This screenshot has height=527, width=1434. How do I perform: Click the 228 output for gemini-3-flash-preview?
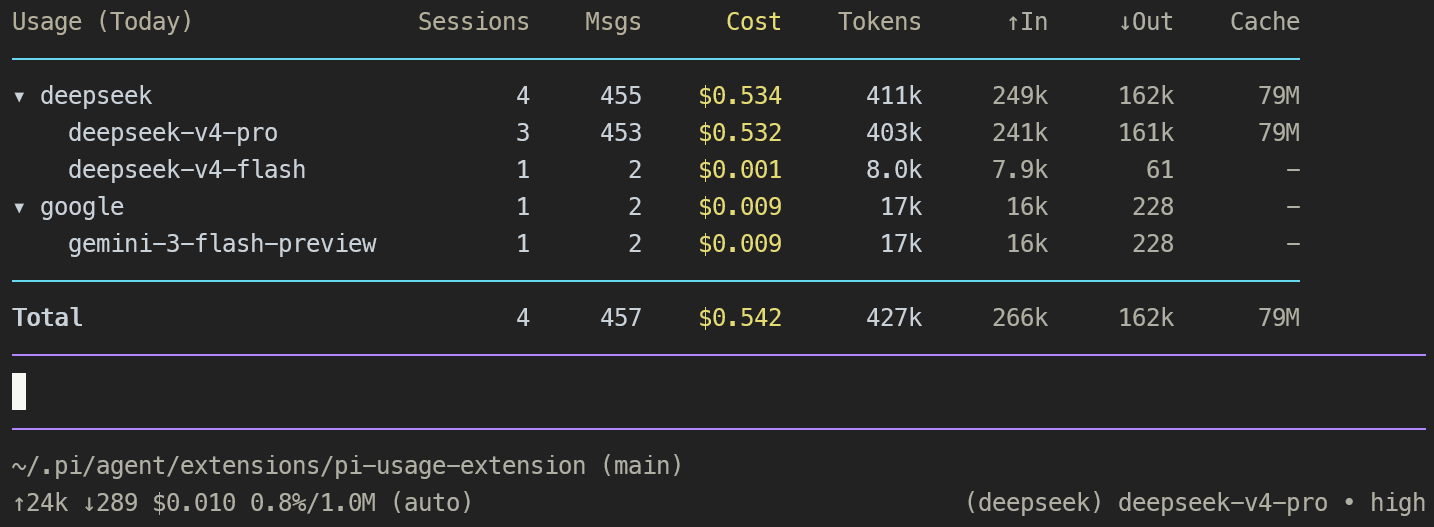coord(1153,244)
